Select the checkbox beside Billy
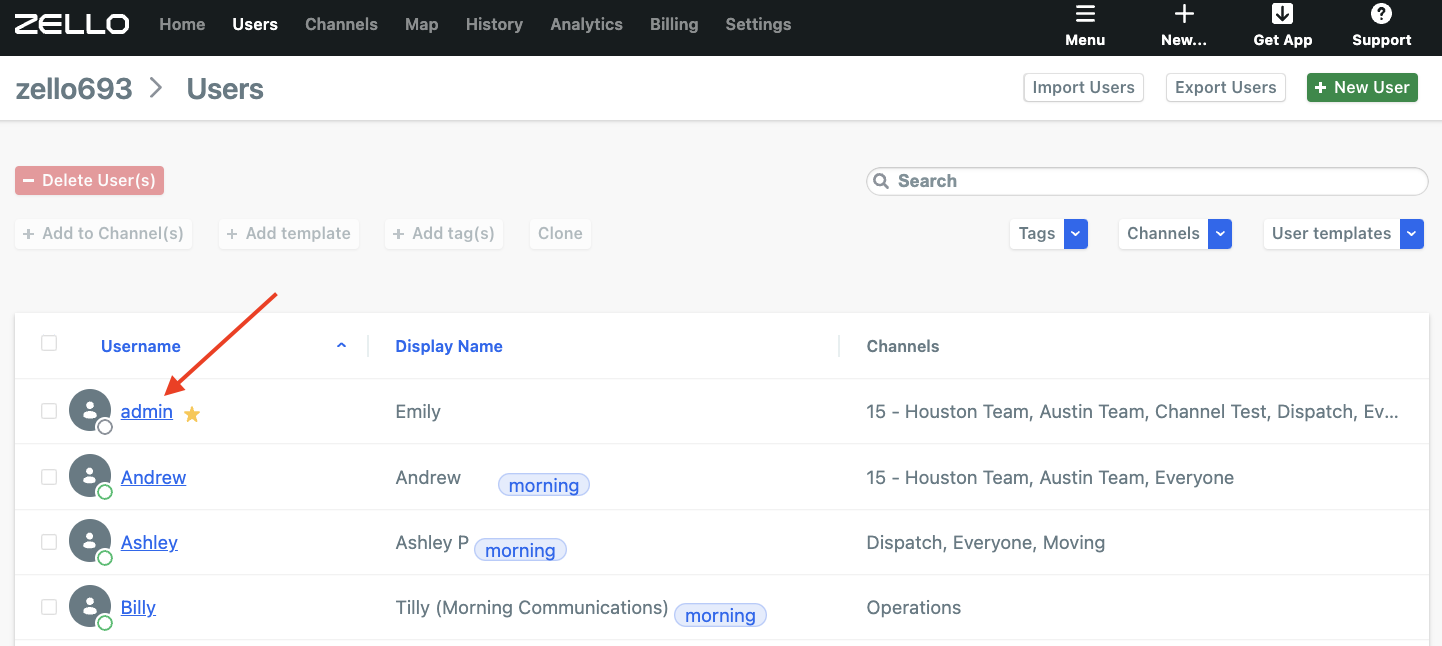This screenshot has width=1442, height=646. tap(49, 606)
